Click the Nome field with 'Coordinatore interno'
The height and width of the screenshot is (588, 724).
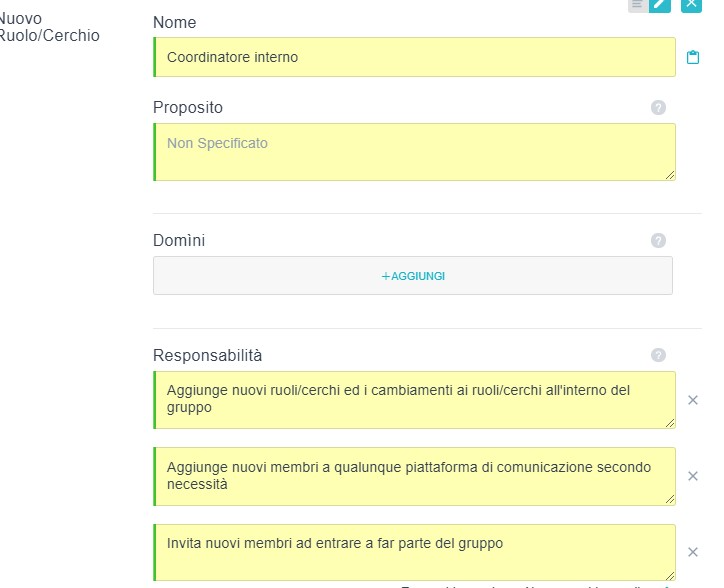(415, 57)
